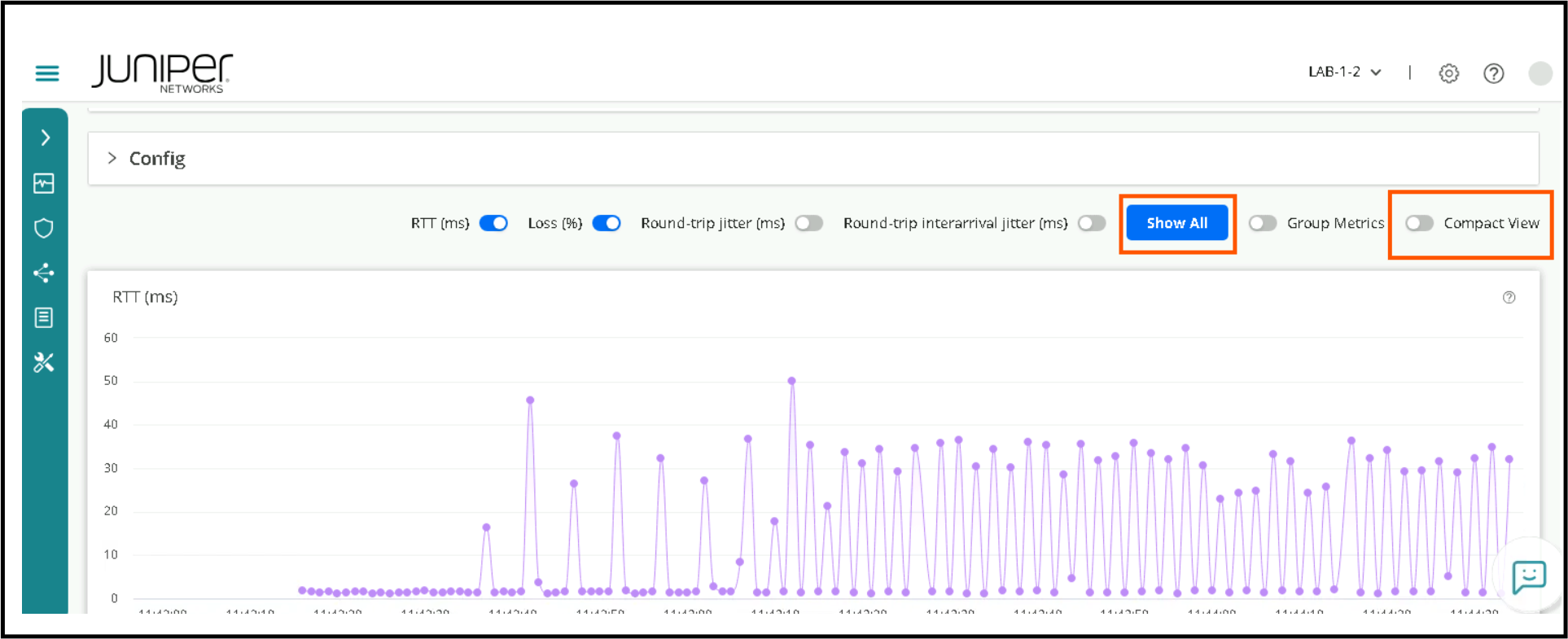Screen dimensions: 1568x639
Task: Click the RTT chart help icon
Action: [x=1509, y=297]
